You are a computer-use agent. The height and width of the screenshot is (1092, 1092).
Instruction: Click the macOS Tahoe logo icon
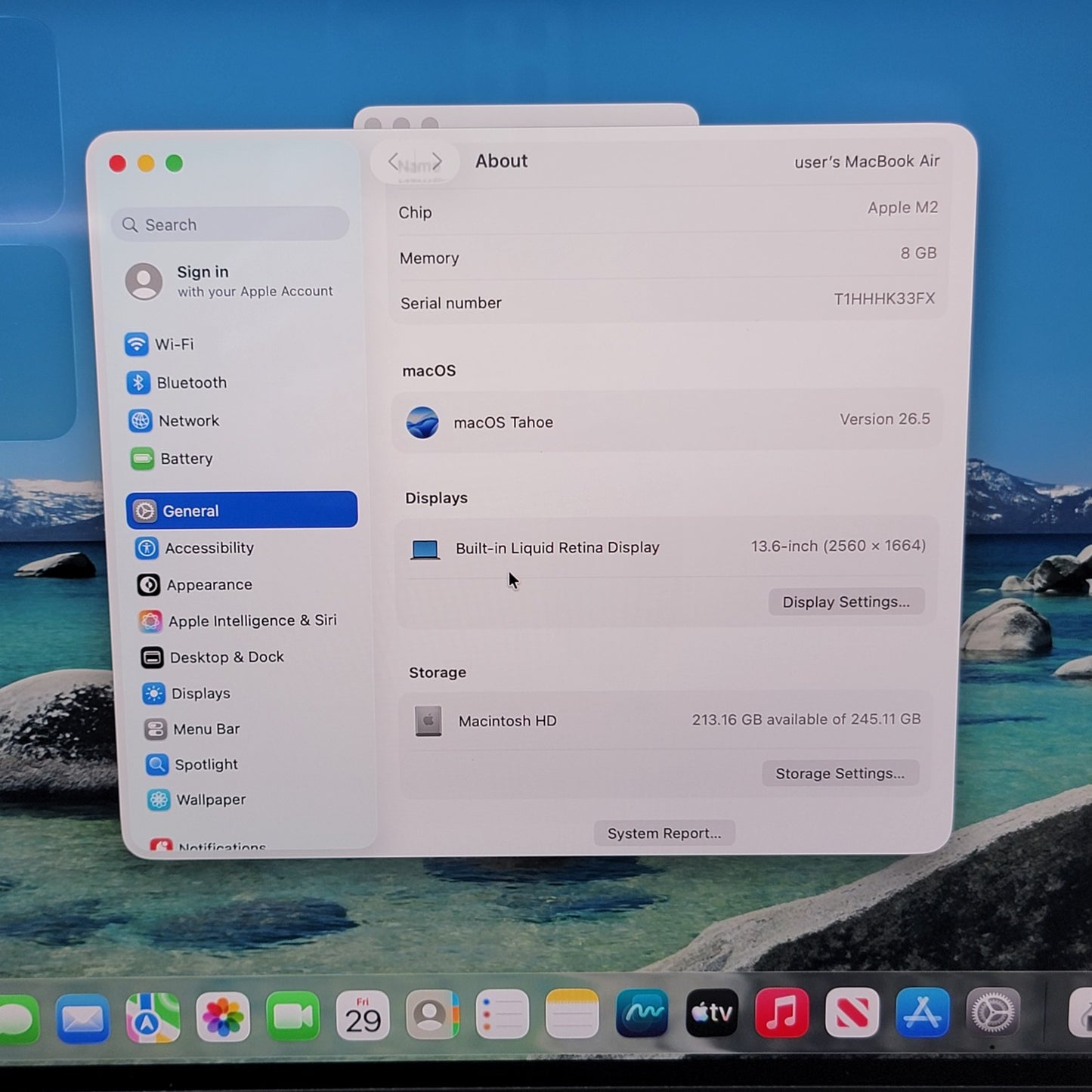422,422
